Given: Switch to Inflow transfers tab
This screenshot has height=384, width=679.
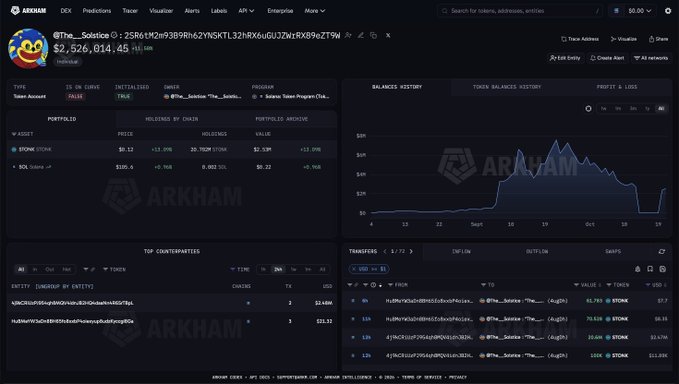Looking at the screenshot, I should [x=461, y=252].
